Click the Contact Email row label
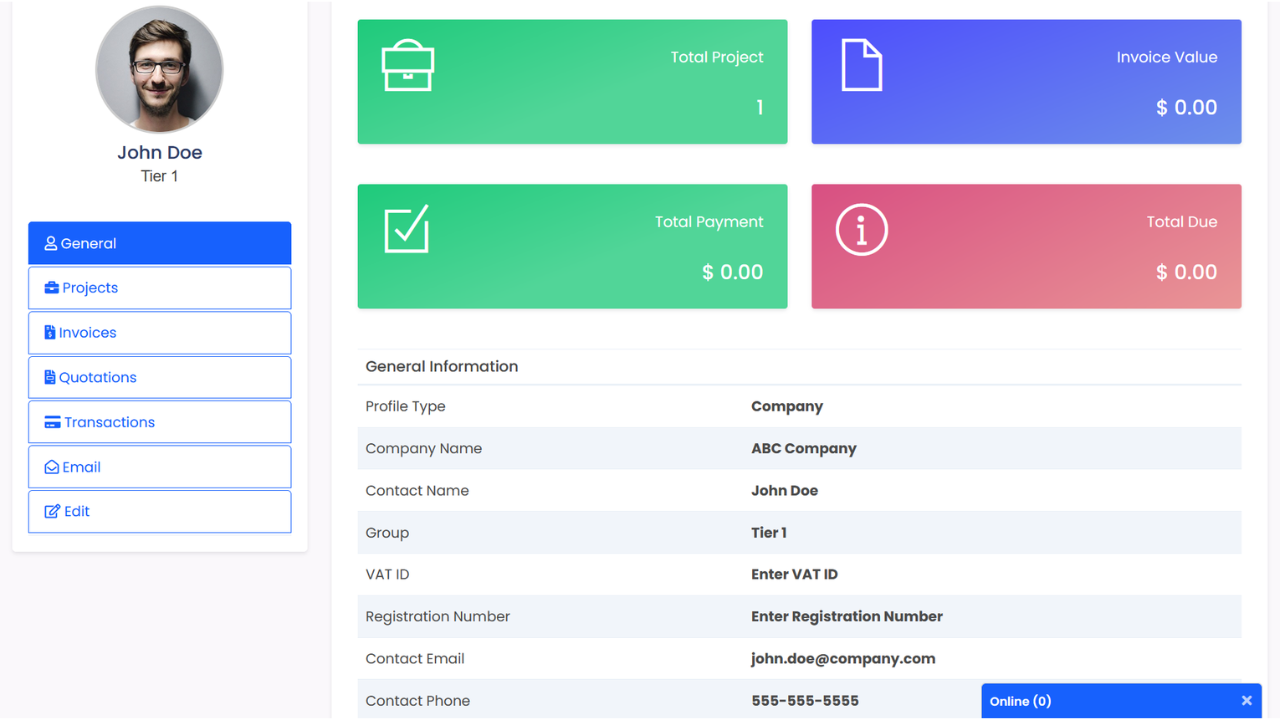 [415, 659]
